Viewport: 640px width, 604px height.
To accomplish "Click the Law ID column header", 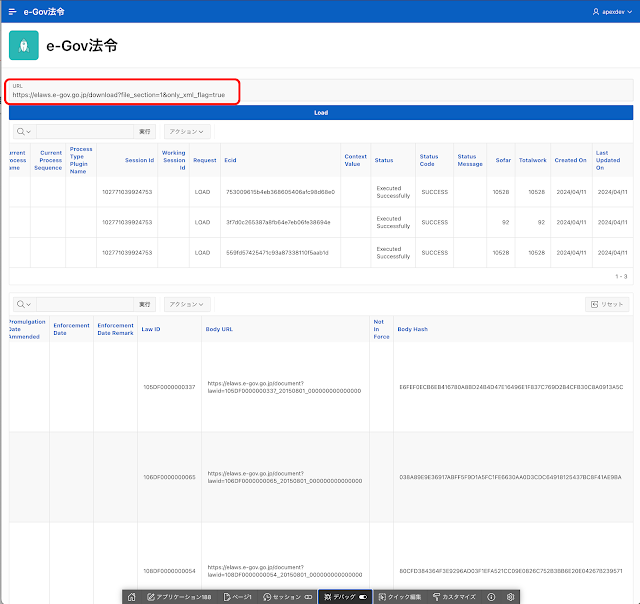I will tap(151, 329).
